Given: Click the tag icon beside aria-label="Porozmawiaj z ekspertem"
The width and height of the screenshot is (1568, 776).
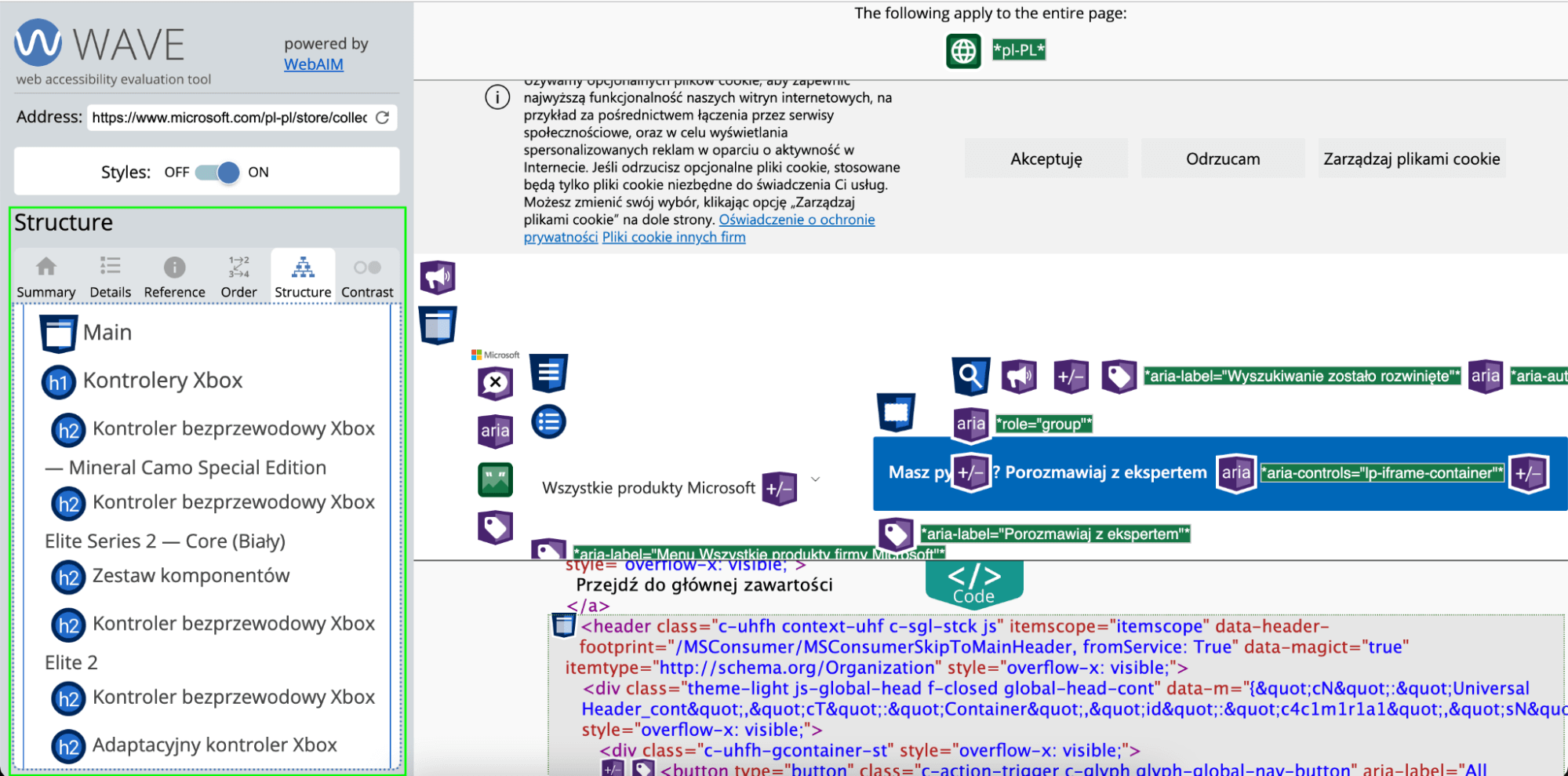Looking at the screenshot, I should coord(896,534).
